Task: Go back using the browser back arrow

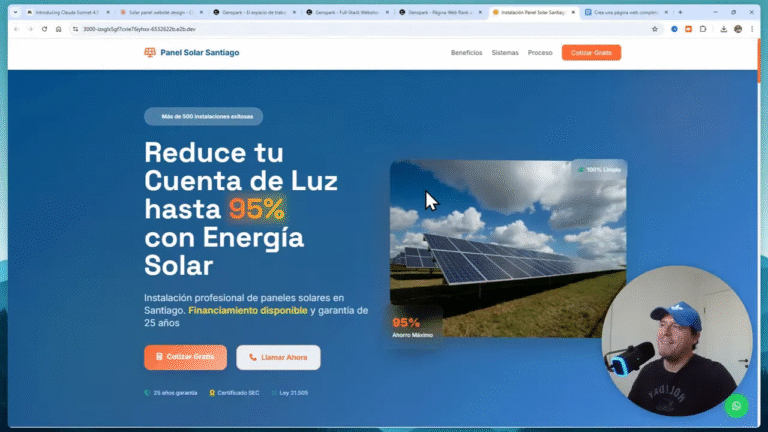Action: (16, 29)
